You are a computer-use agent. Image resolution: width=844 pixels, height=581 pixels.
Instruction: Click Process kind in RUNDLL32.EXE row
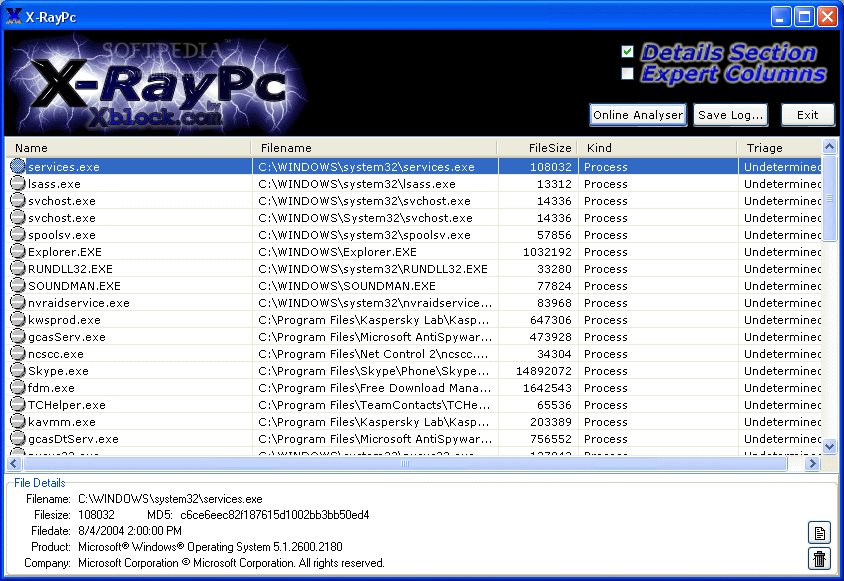coord(606,269)
